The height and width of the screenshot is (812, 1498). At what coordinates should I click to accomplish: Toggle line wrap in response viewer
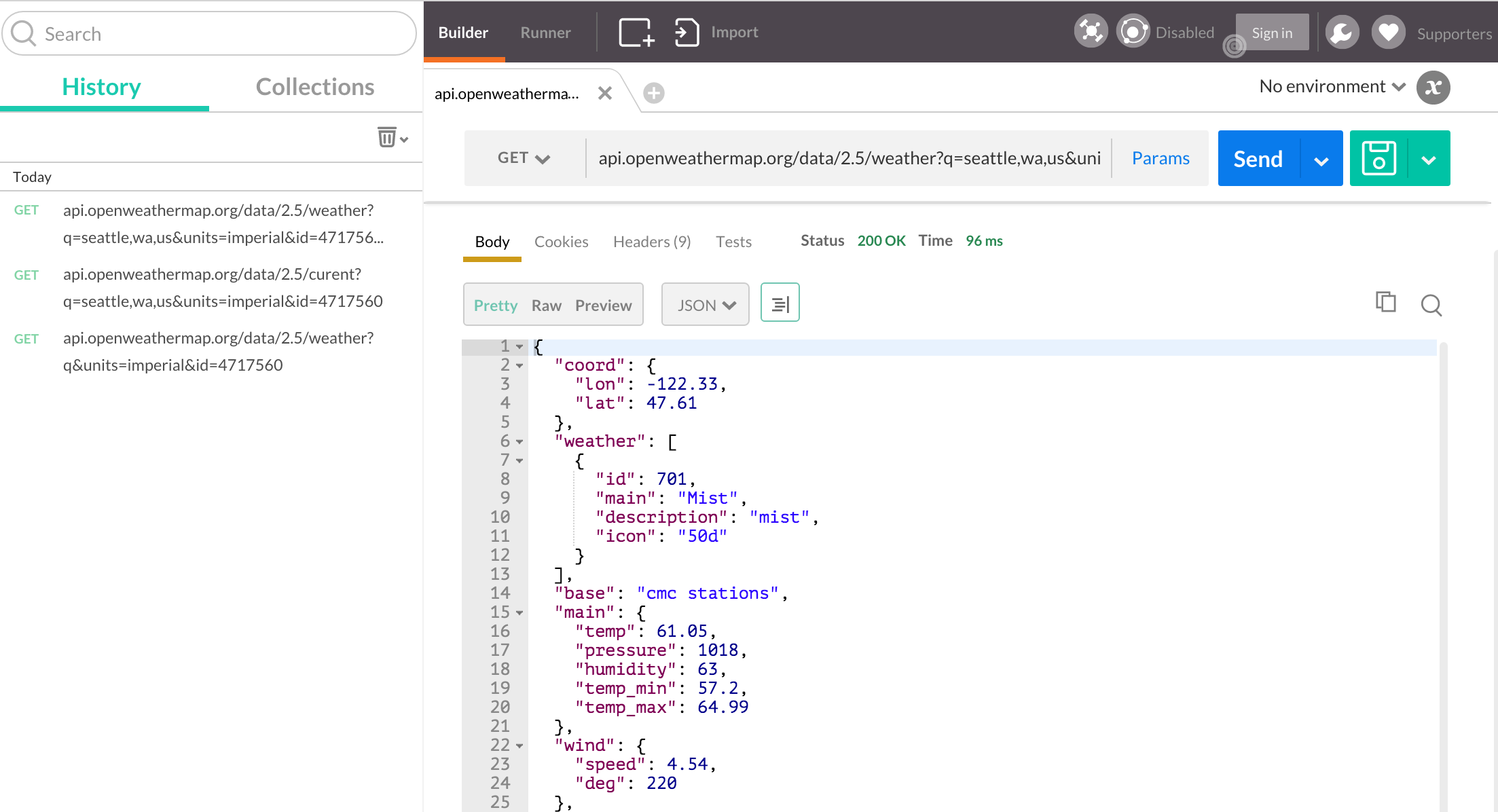(x=780, y=303)
